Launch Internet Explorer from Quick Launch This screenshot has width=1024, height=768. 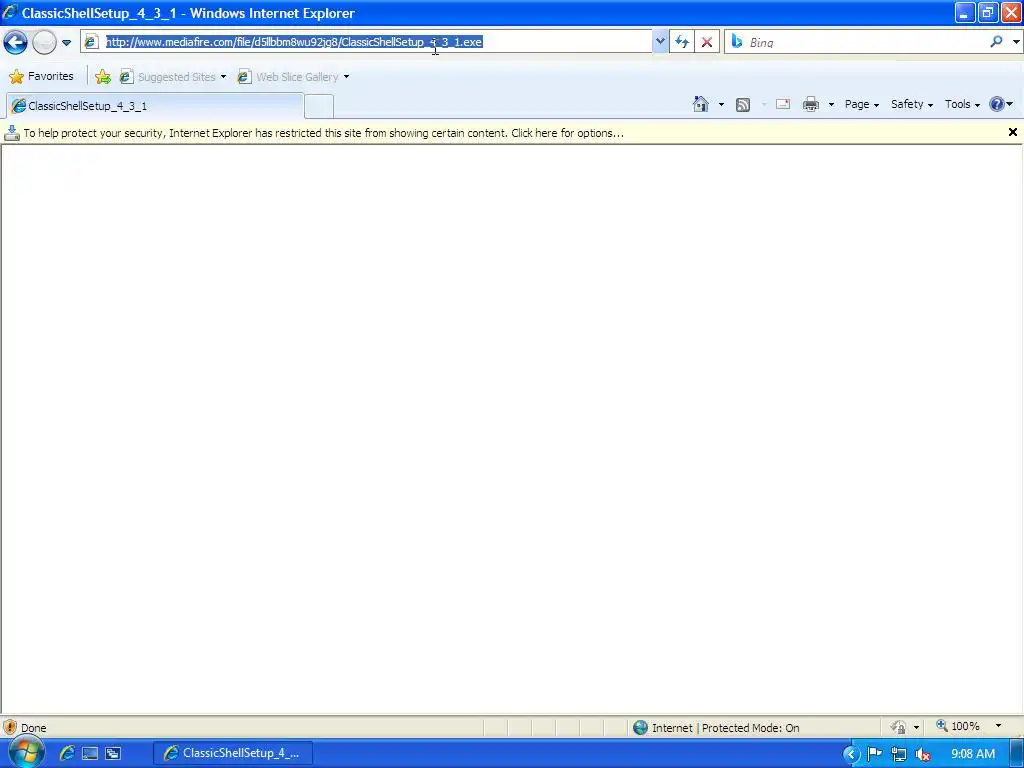click(x=67, y=753)
